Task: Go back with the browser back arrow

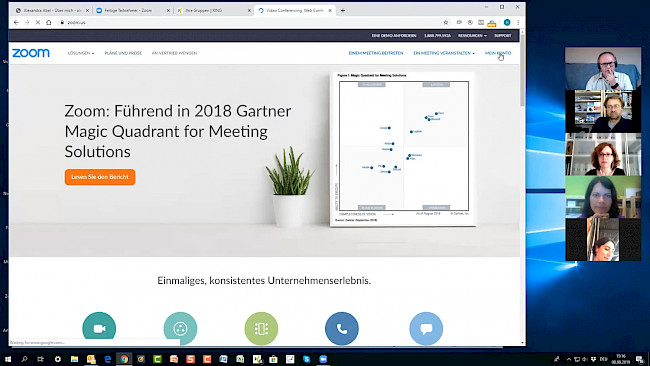Action: click(16, 22)
